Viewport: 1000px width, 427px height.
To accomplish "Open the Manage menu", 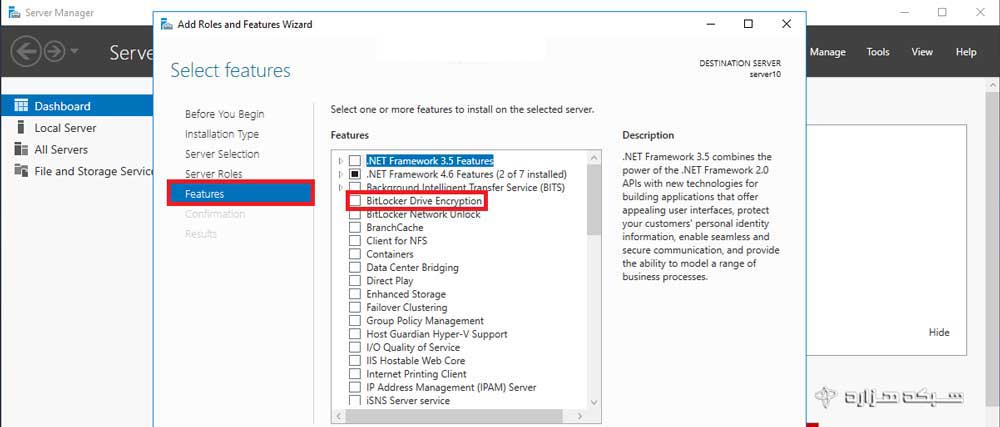I will click(827, 52).
